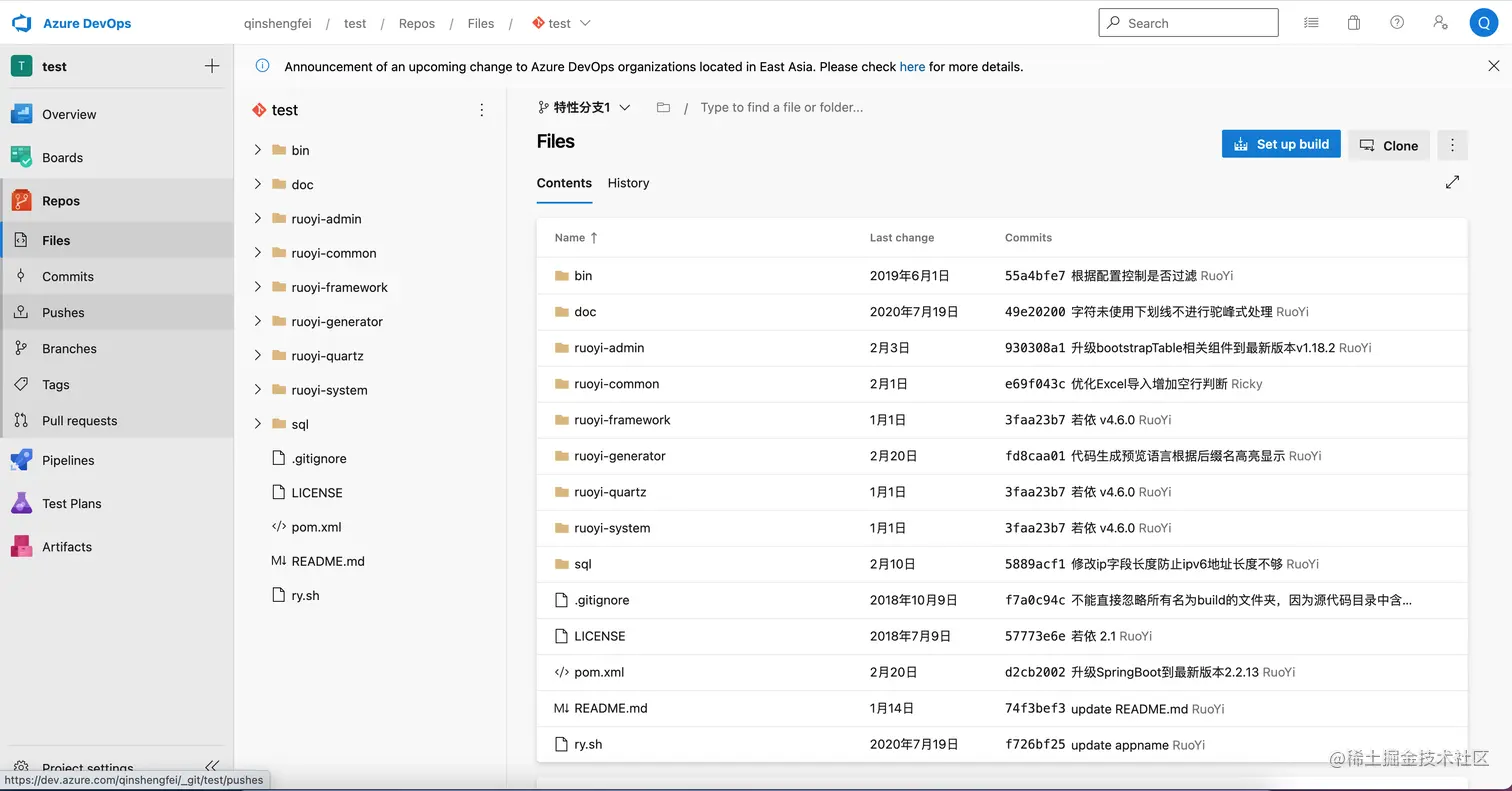
Task: Open commit 55a4bfe7 in bin row
Action: tap(1035, 276)
